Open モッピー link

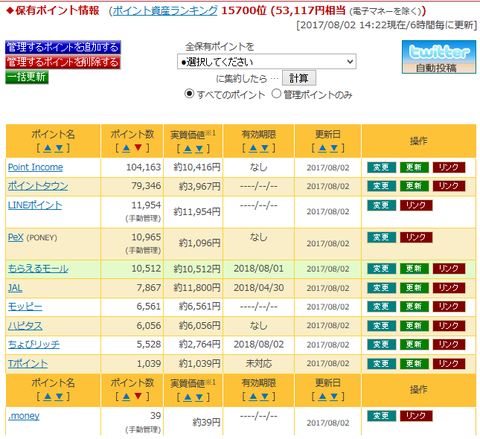tap(25, 307)
